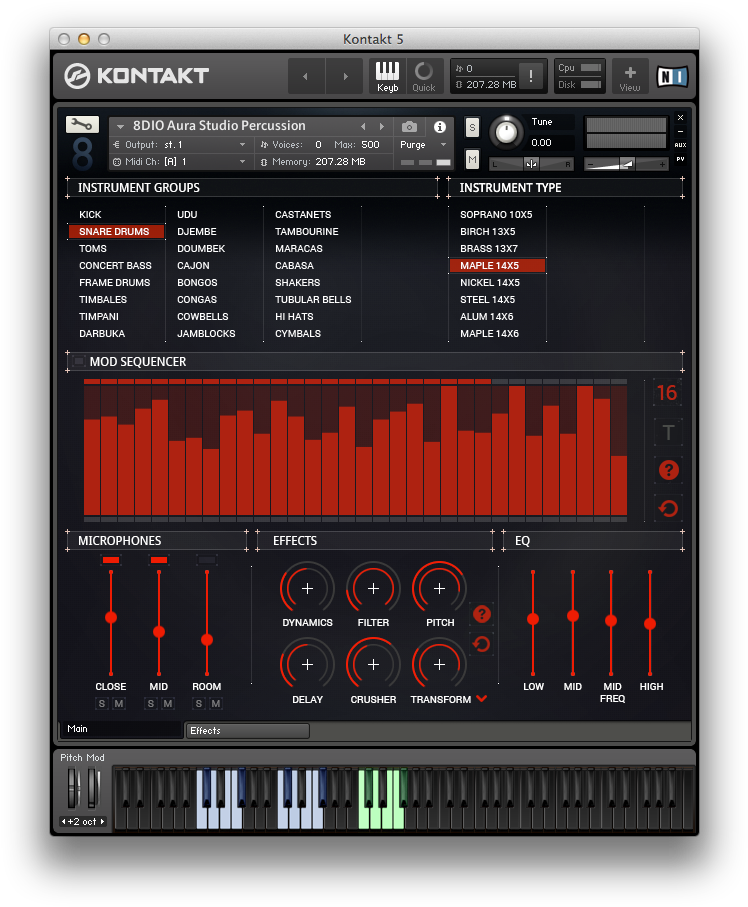Choose SOPRANO 10X5 instrument type
Screen dimensions: 748x907
pos(496,215)
